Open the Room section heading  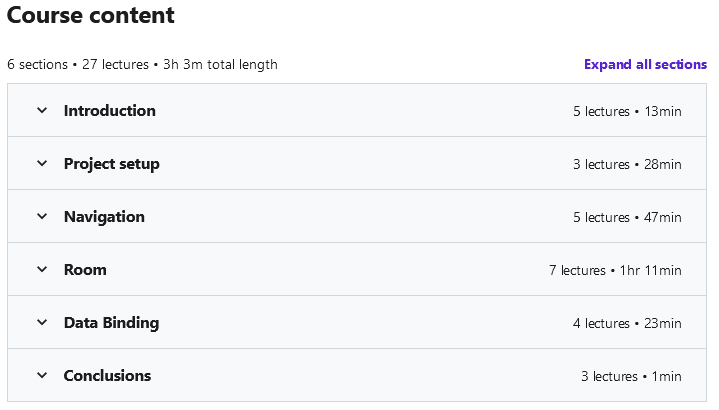[85, 270]
